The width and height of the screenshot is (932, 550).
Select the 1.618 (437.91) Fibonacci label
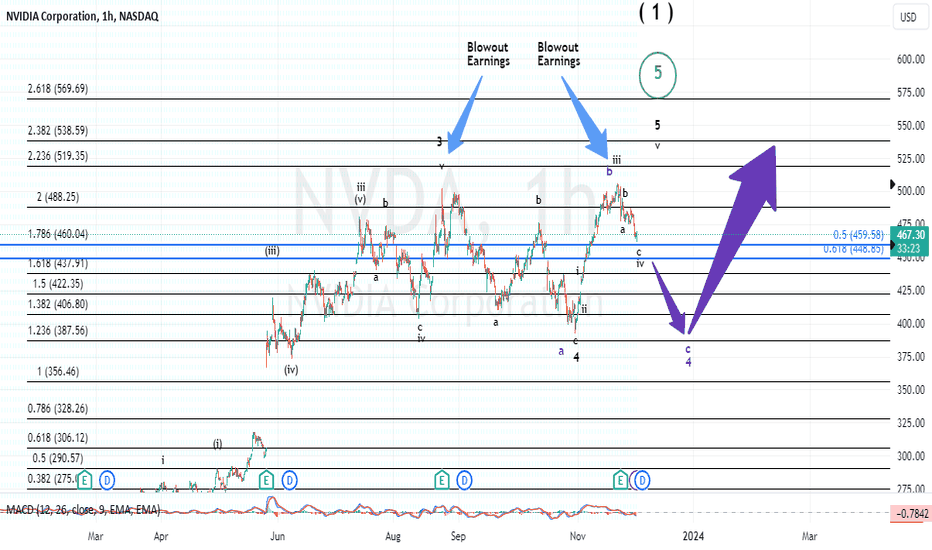tap(58, 263)
